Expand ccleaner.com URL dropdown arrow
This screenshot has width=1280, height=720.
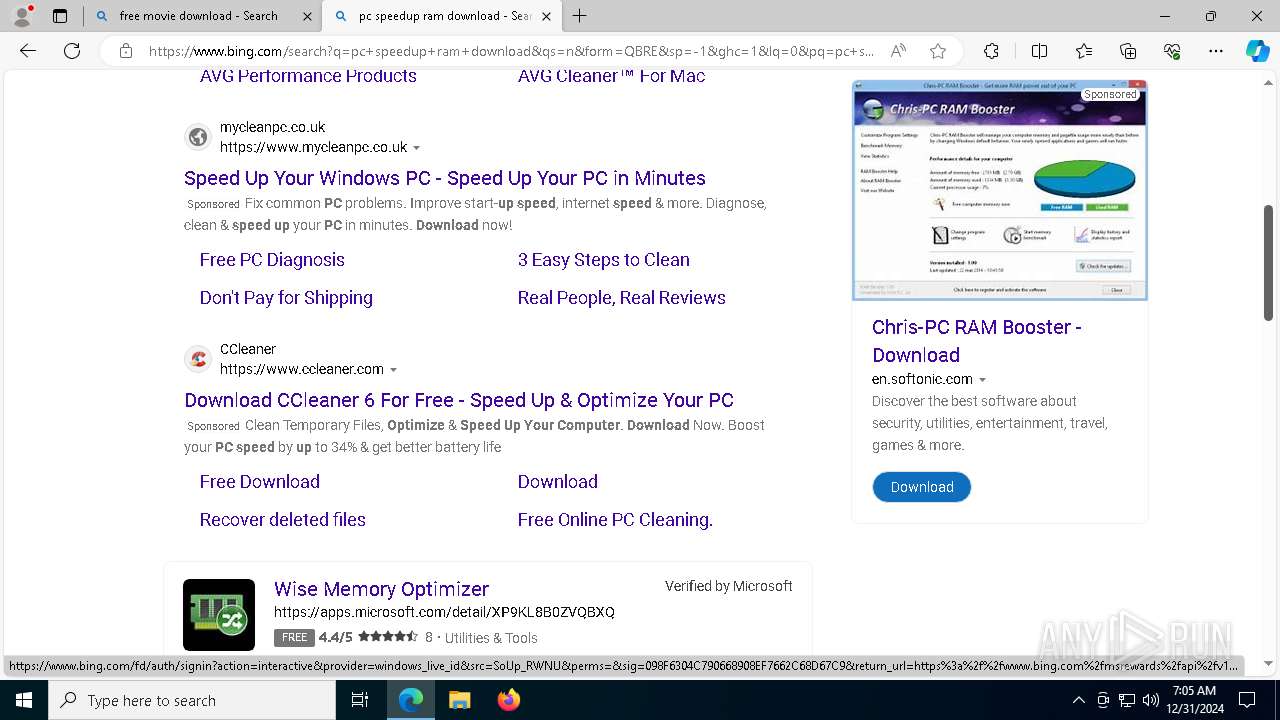pos(393,370)
